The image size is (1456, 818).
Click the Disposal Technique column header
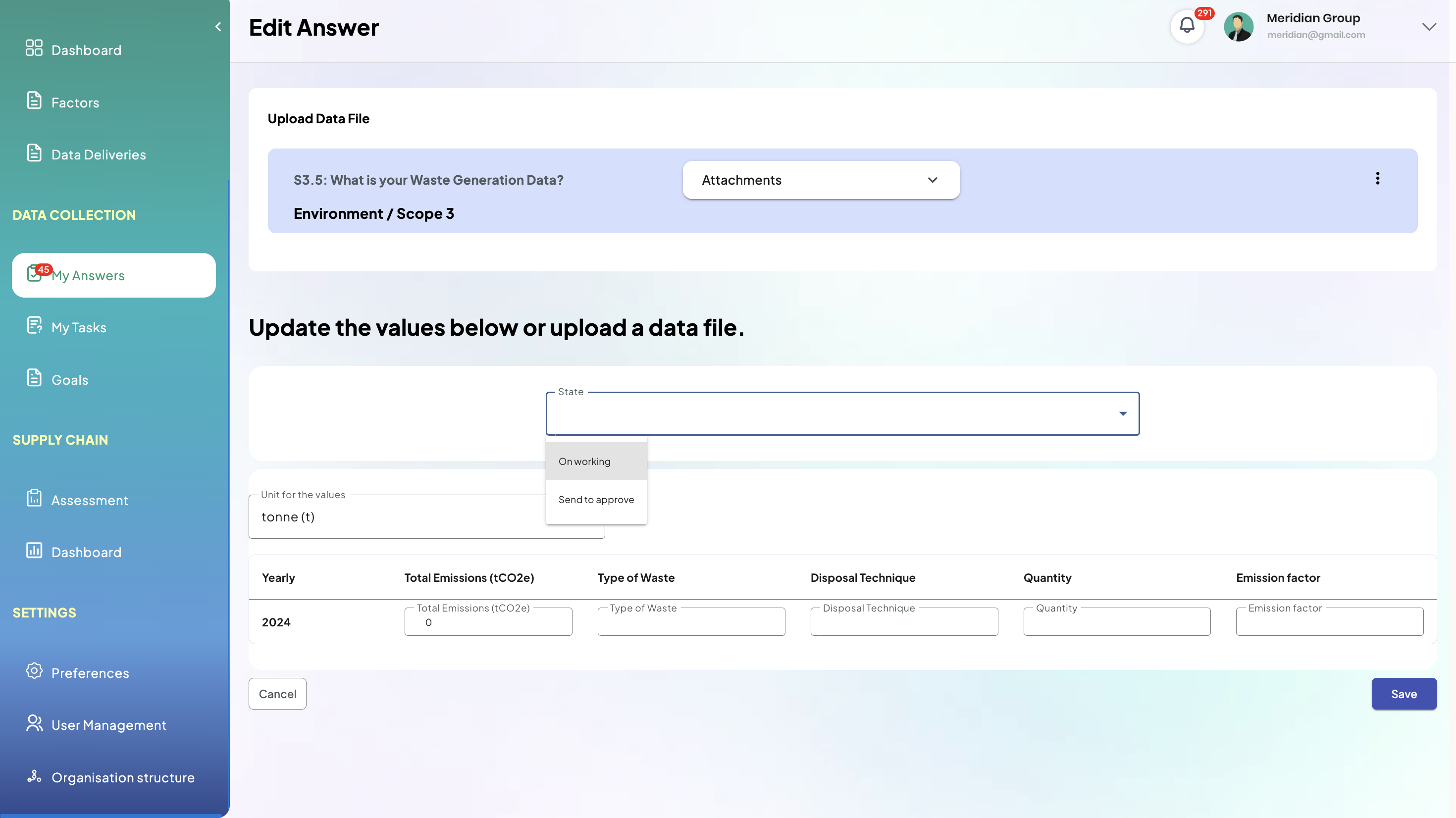pyautogui.click(x=863, y=578)
